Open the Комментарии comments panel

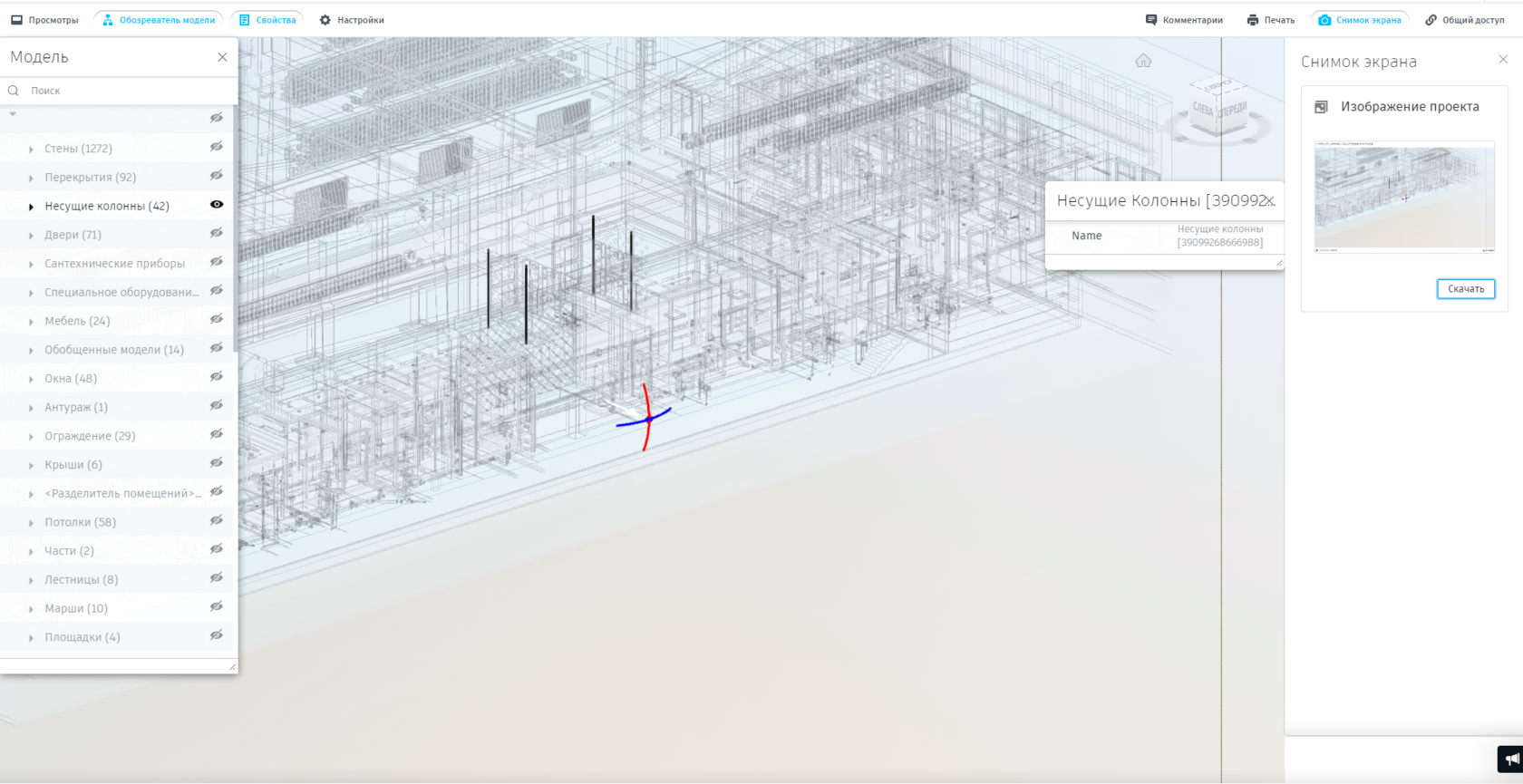[x=1184, y=20]
